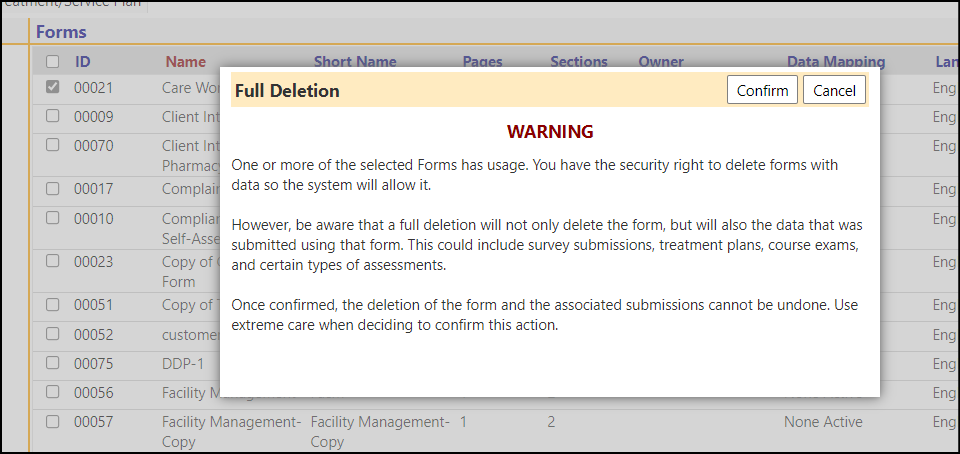
Task: Select checkbox for form 00070
Action: coord(53,145)
